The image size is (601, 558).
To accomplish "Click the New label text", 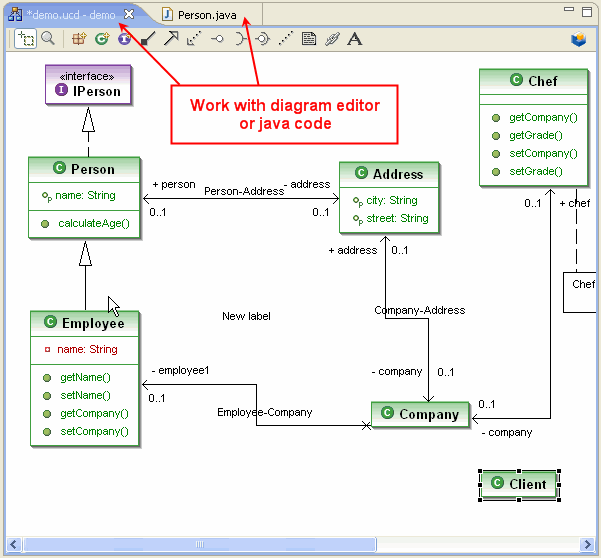I will click(246, 317).
